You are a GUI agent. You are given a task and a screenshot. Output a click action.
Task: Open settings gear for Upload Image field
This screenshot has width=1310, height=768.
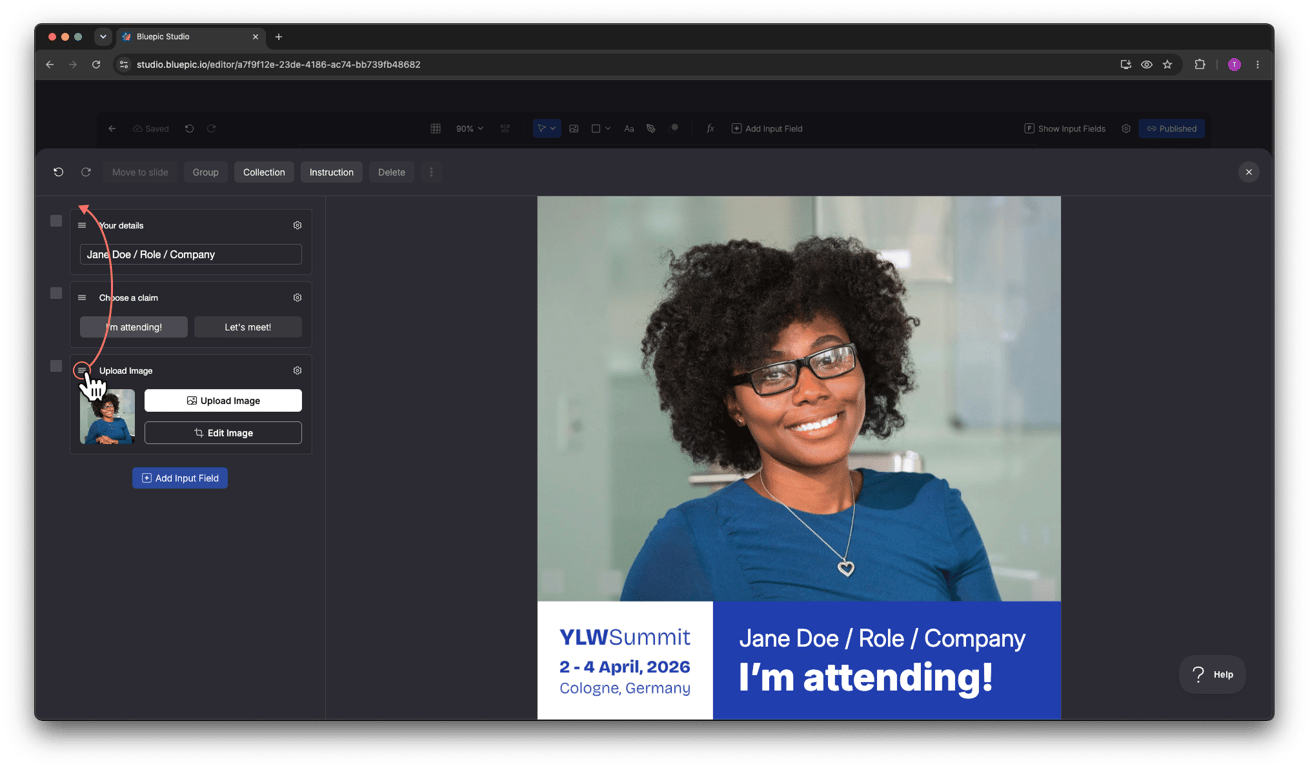(x=297, y=370)
